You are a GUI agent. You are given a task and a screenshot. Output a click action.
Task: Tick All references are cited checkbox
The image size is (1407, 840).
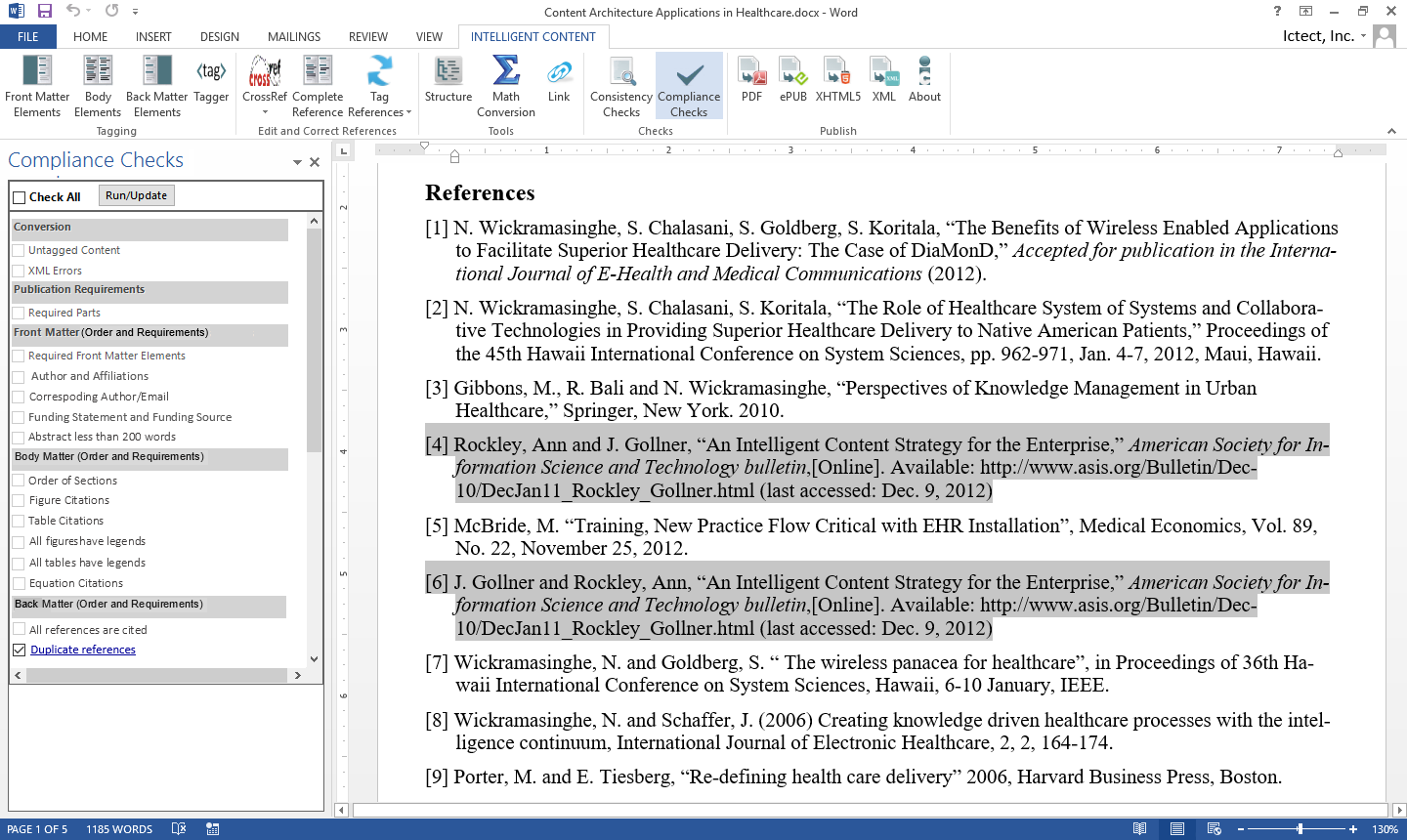click(x=19, y=629)
